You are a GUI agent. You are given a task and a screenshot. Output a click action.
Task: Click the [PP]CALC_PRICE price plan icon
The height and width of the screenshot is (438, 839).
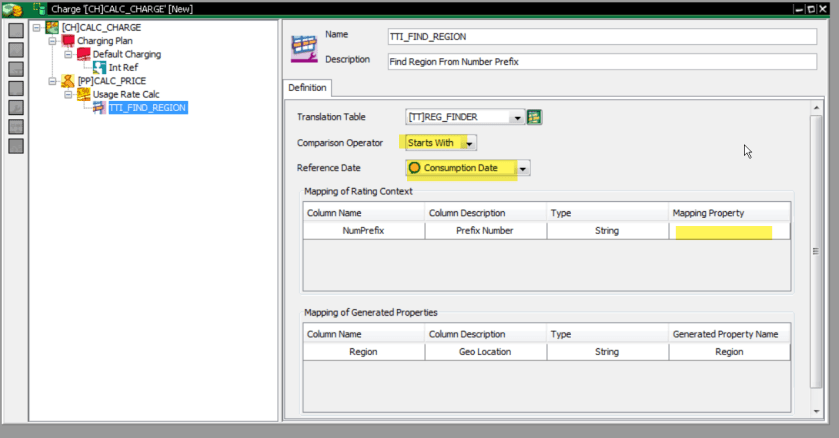pos(68,80)
